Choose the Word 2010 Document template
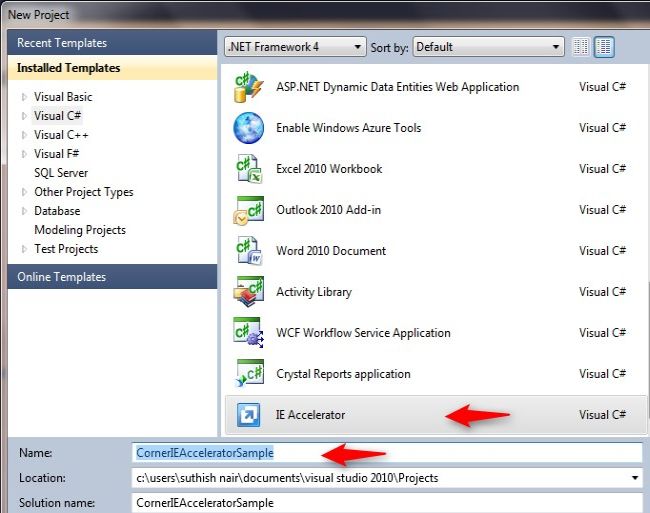Viewport: 650px width, 513px height. click(331, 251)
